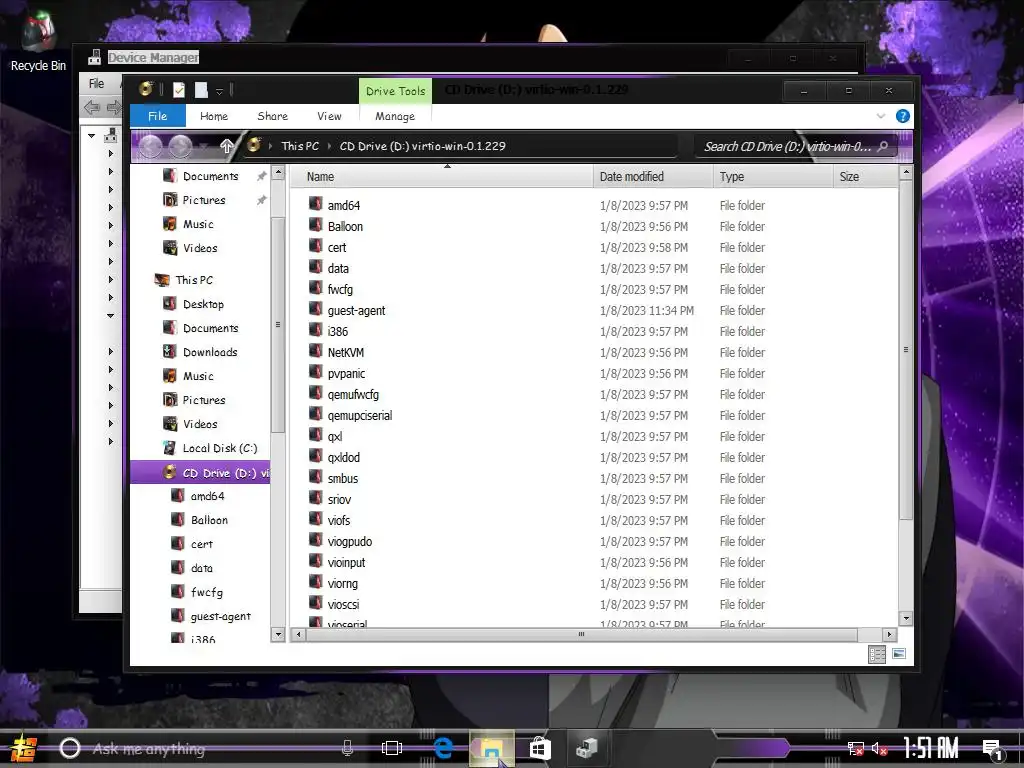Open Downloads under This PC

pyautogui.click(x=210, y=353)
